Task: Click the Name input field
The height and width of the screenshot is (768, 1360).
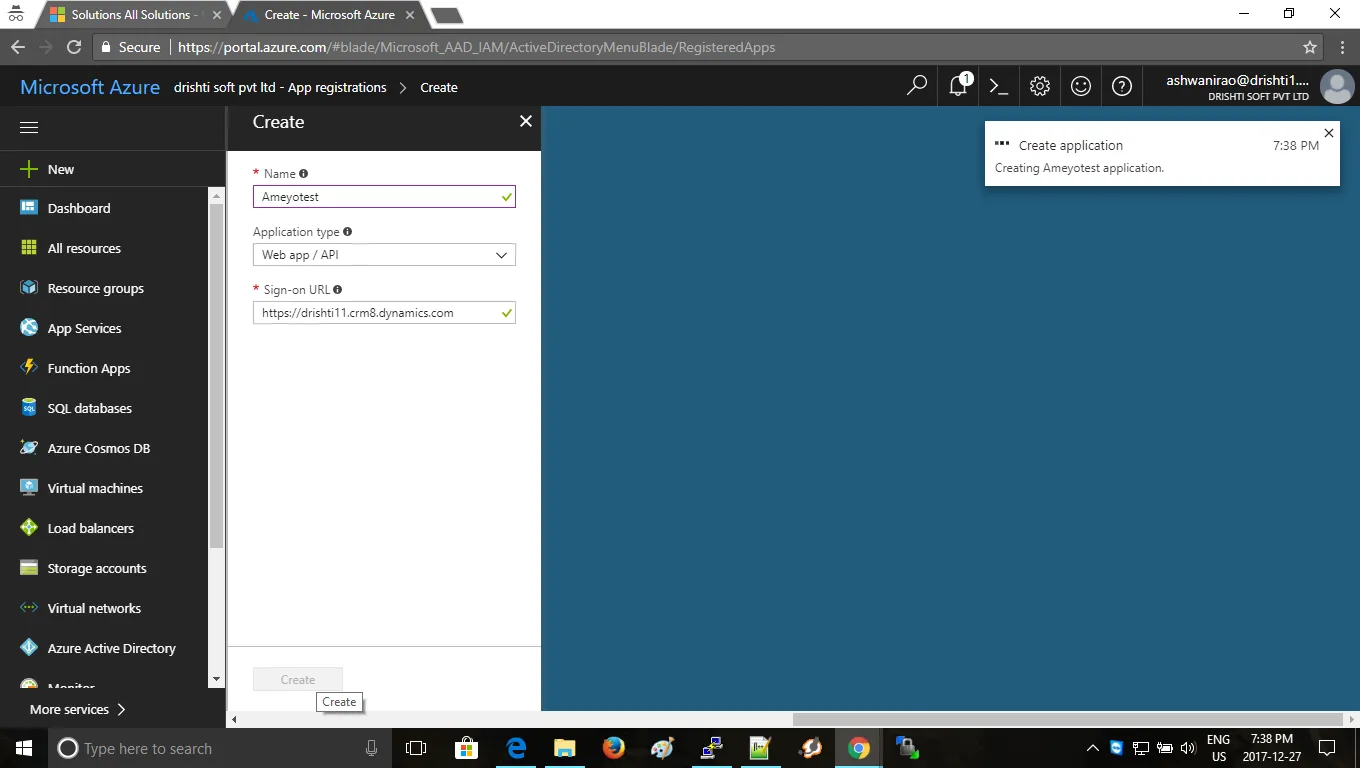Action: (384, 197)
